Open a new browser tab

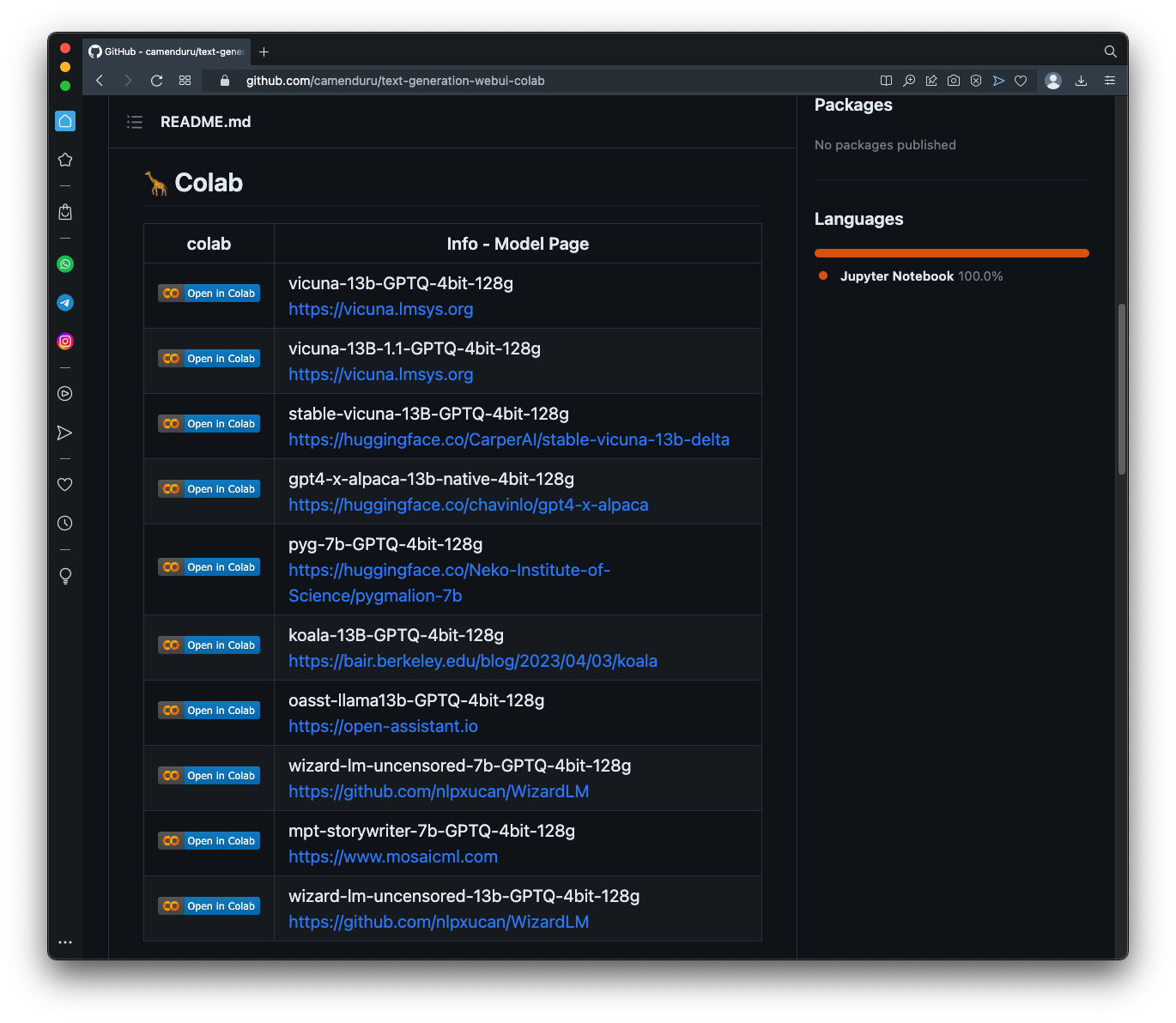264,51
